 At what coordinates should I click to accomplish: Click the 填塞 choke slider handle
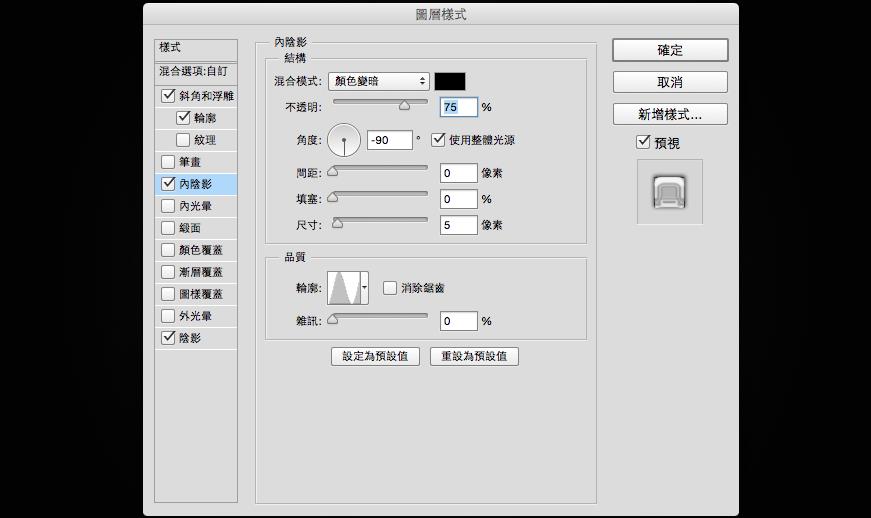pyautogui.click(x=333, y=197)
